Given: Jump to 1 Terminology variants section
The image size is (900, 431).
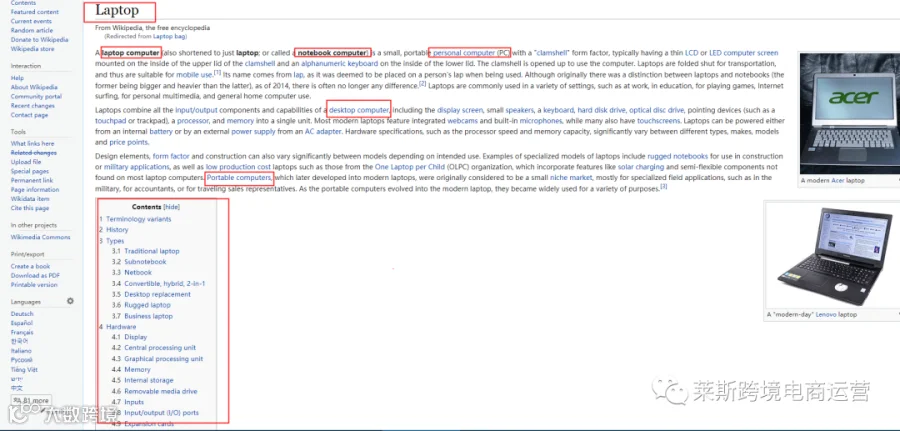Looking at the screenshot, I should point(135,219).
